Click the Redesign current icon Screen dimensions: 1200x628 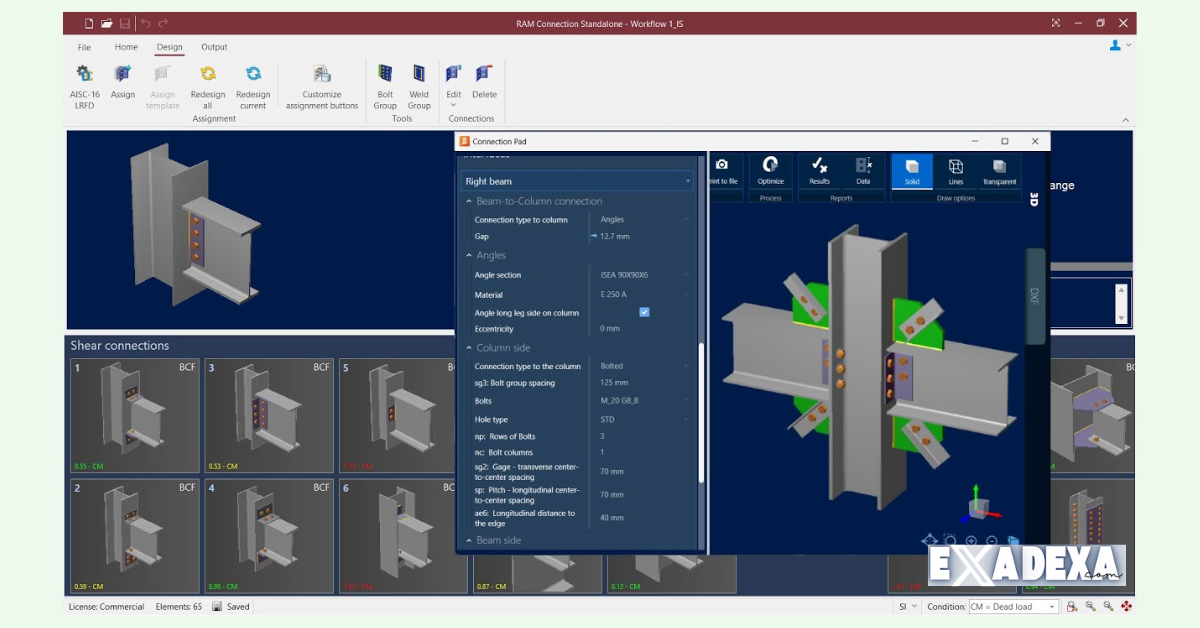click(253, 85)
